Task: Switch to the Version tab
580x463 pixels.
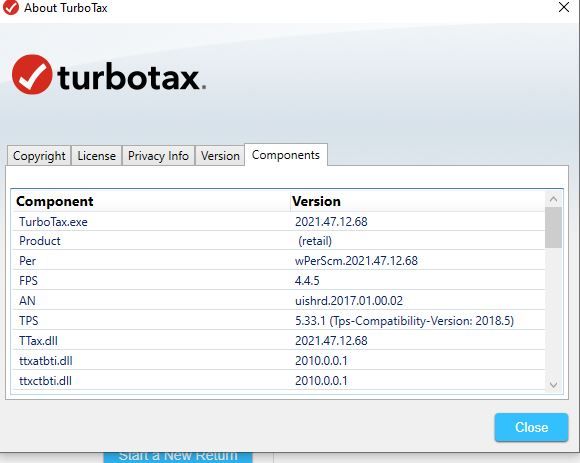Action: pyautogui.click(x=220, y=156)
